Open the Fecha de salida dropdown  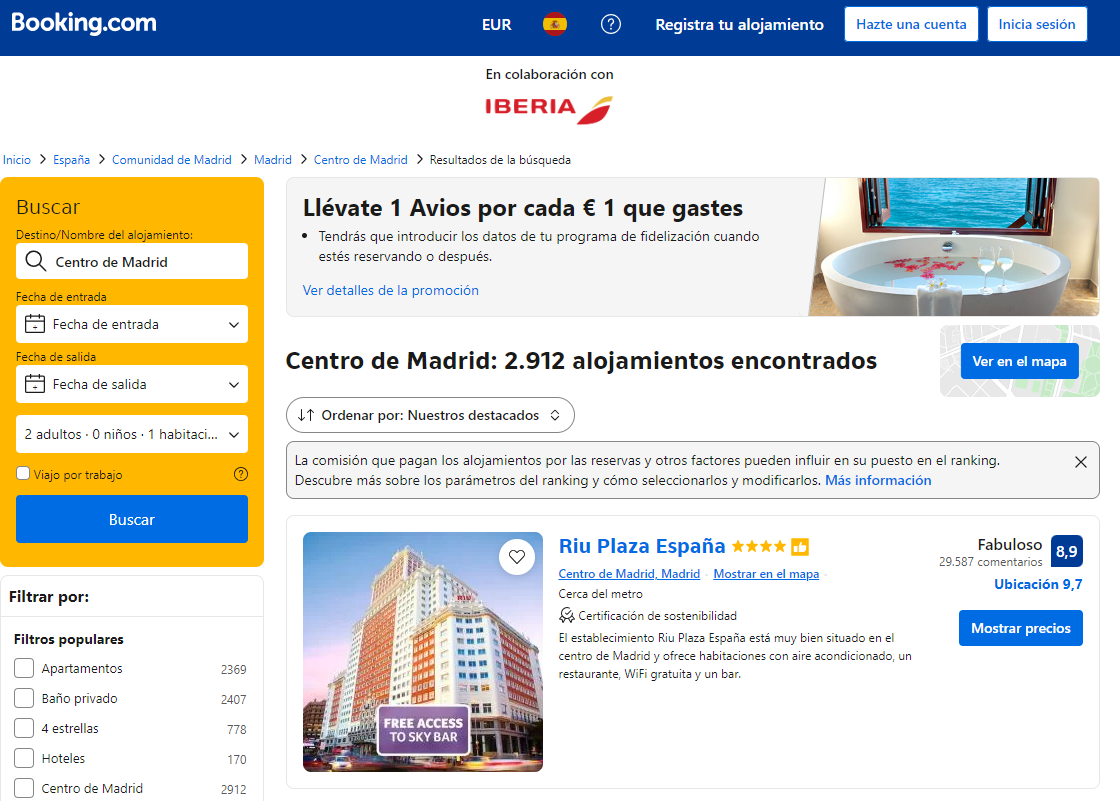(x=132, y=384)
